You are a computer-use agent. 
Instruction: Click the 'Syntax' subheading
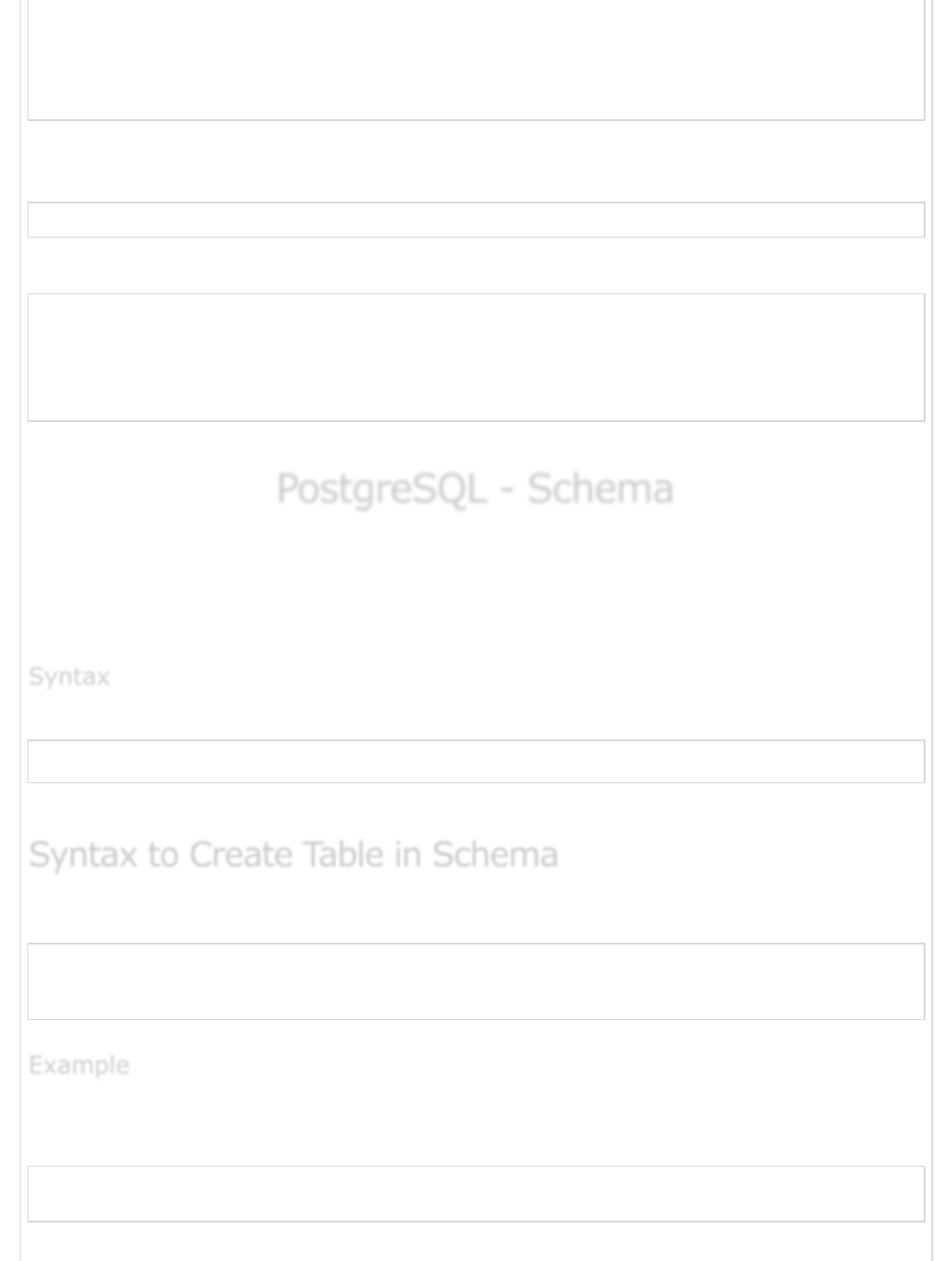(69, 677)
